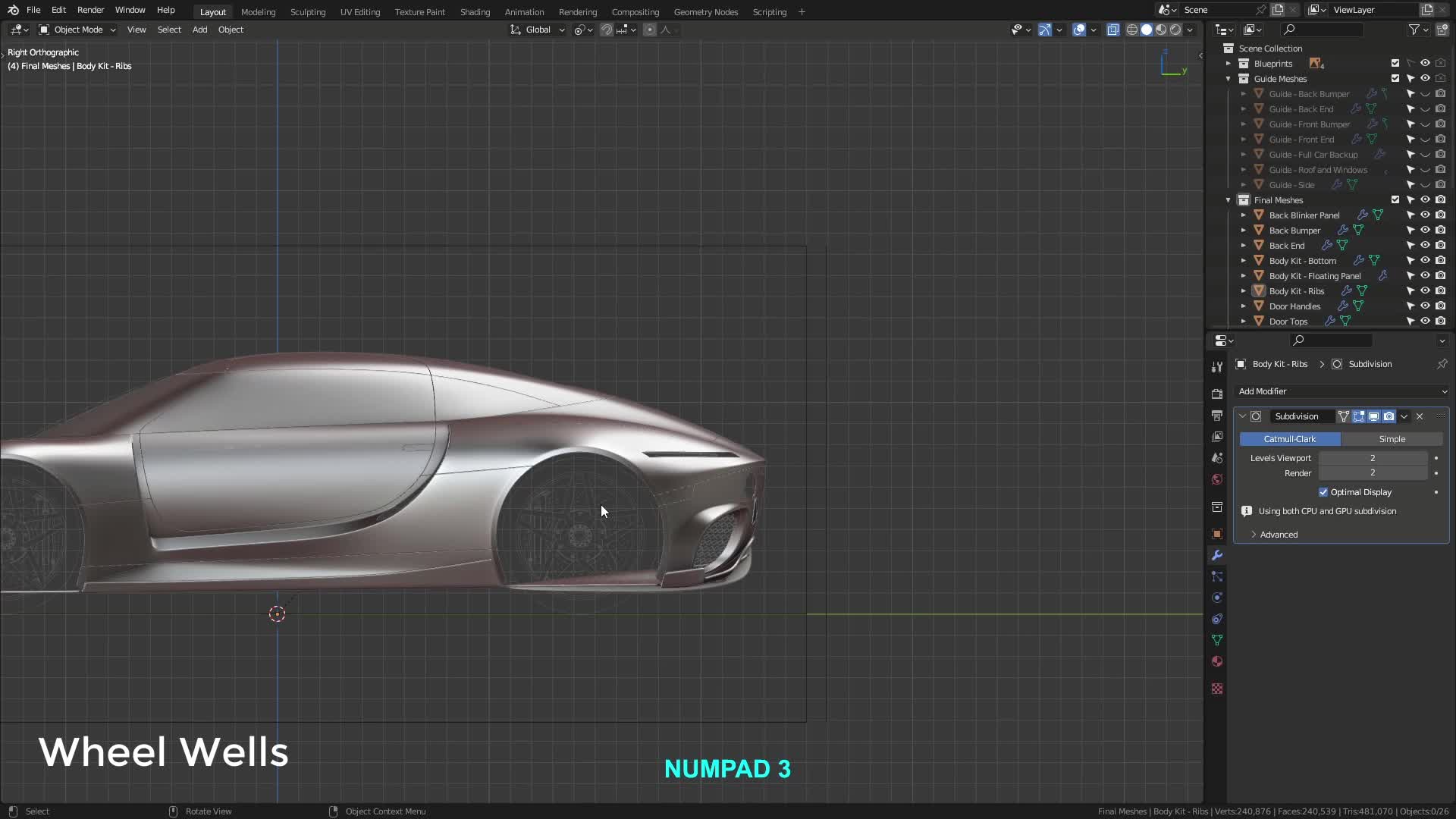Open the File menu
This screenshot has width=1456, height=819.
33,10
